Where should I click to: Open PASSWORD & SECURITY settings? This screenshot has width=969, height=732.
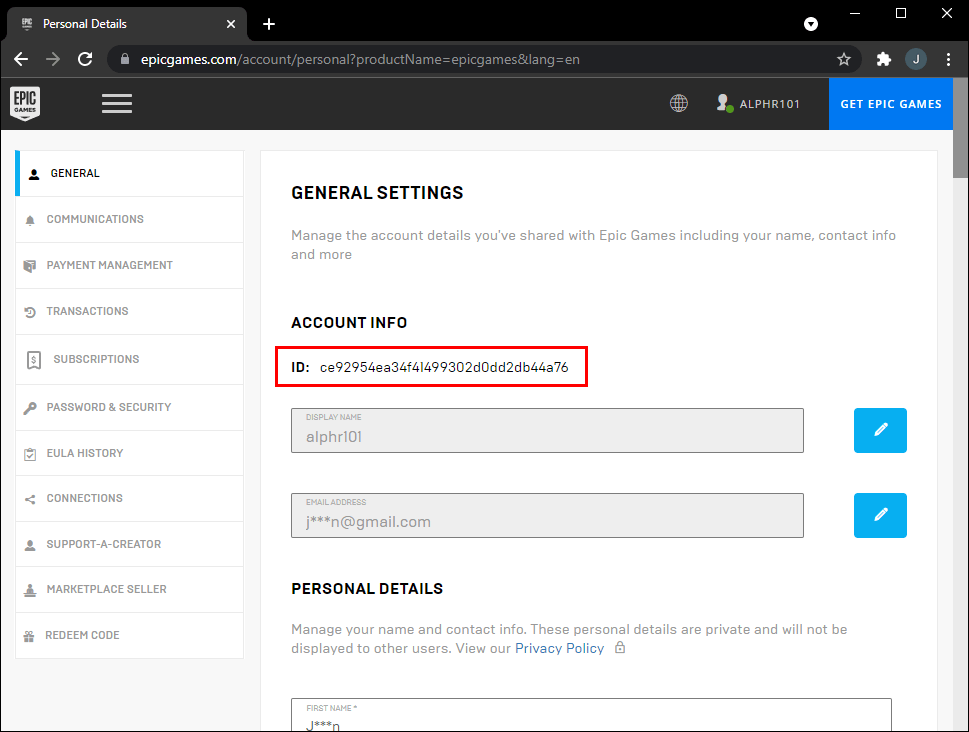point(130,407)
